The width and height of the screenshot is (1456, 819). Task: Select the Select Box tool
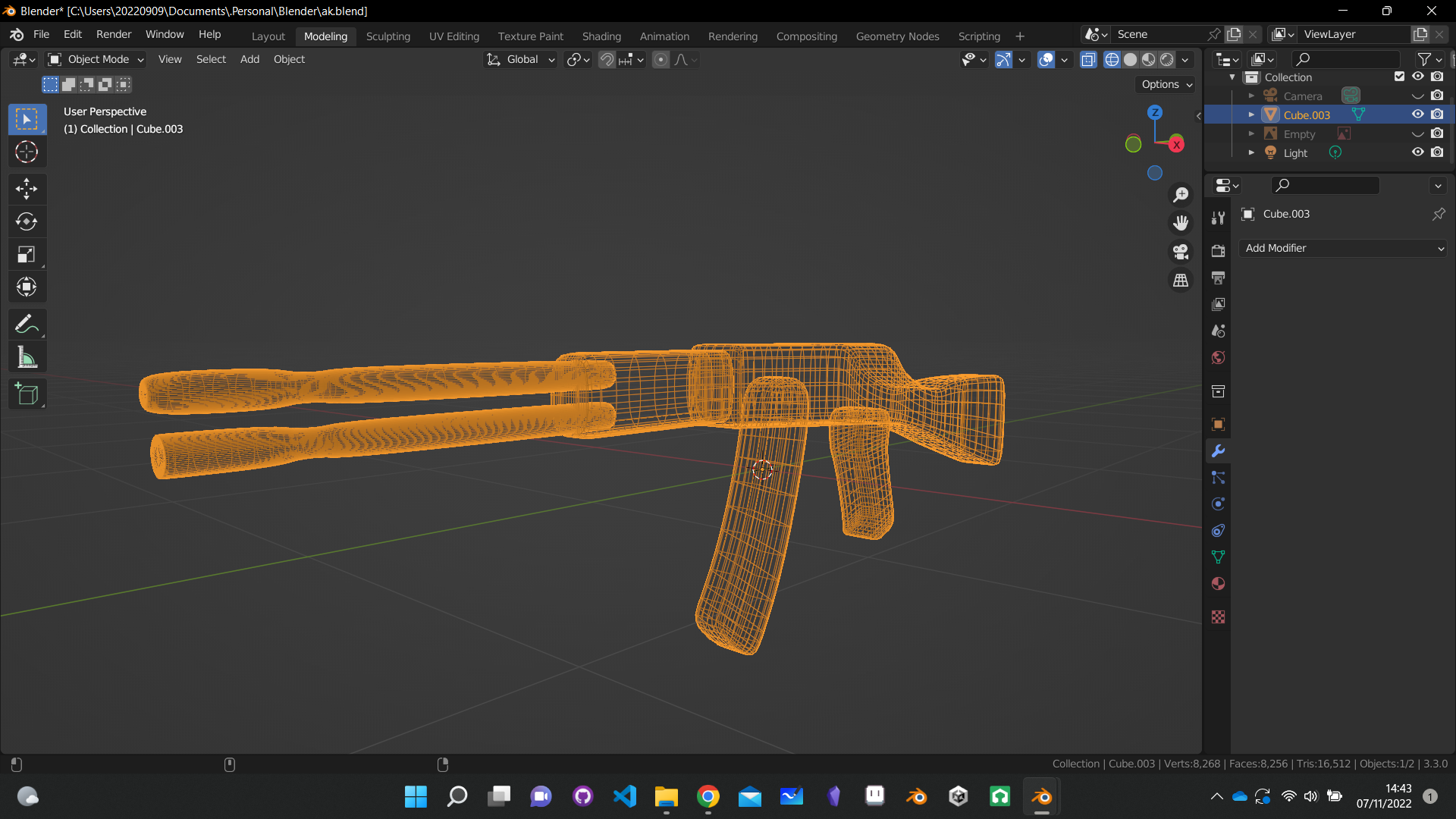tap(27, 119)
